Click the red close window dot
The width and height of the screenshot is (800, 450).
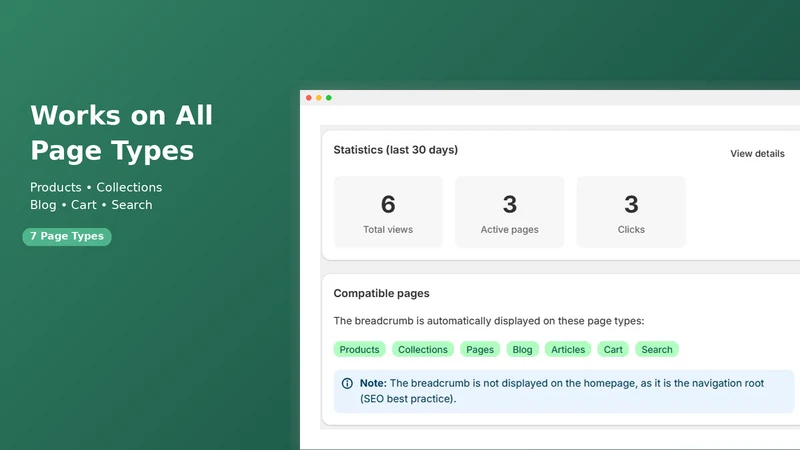click(x=309, y=97)
